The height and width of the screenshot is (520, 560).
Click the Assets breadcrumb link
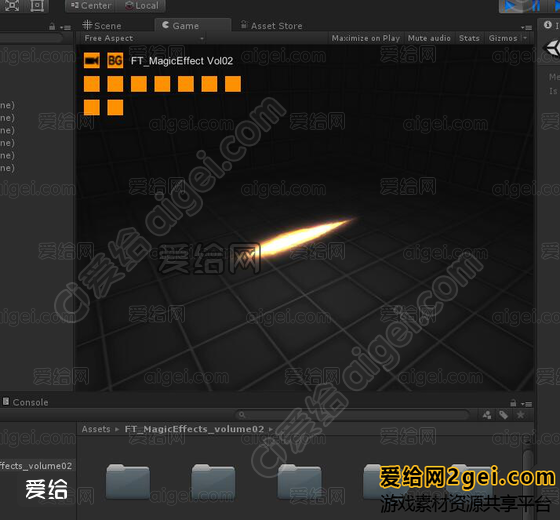coord(96,429)
